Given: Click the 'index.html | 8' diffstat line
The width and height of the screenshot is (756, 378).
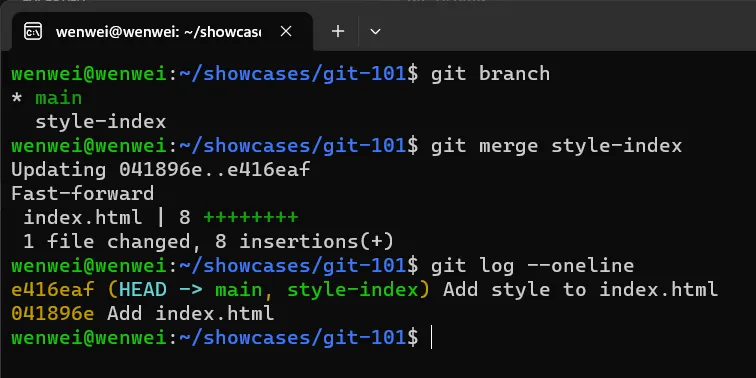Looking at the screenshot, I should pyautogui.click(x=161, y=218).
